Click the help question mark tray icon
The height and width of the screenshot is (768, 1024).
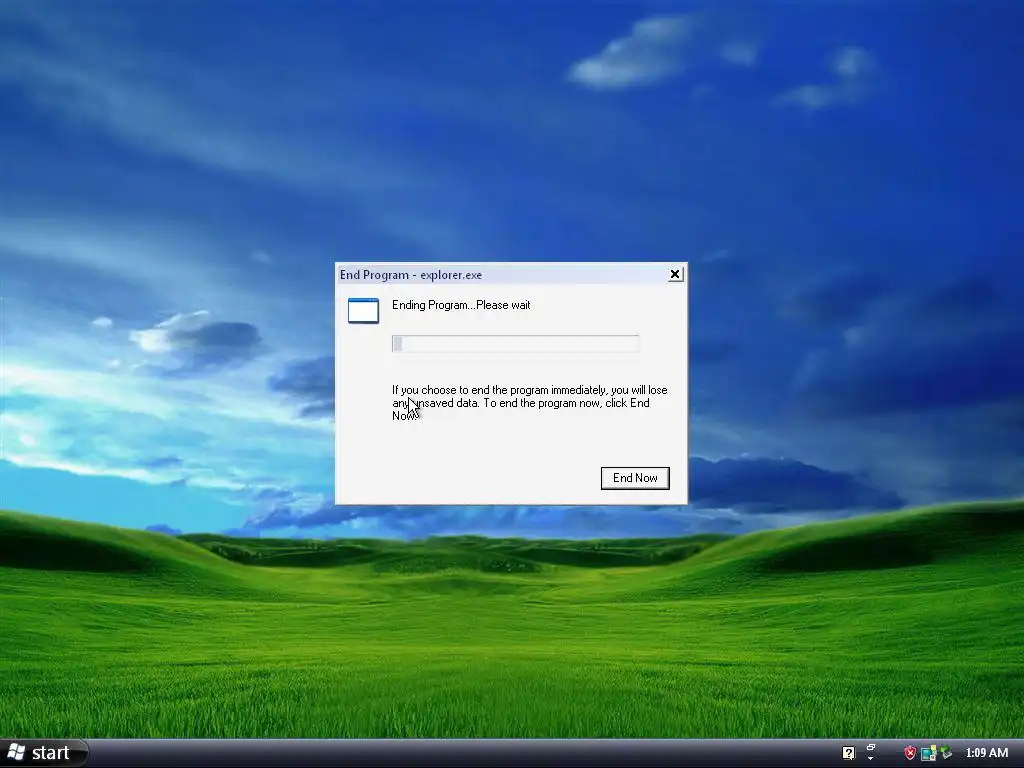(848, 753)
